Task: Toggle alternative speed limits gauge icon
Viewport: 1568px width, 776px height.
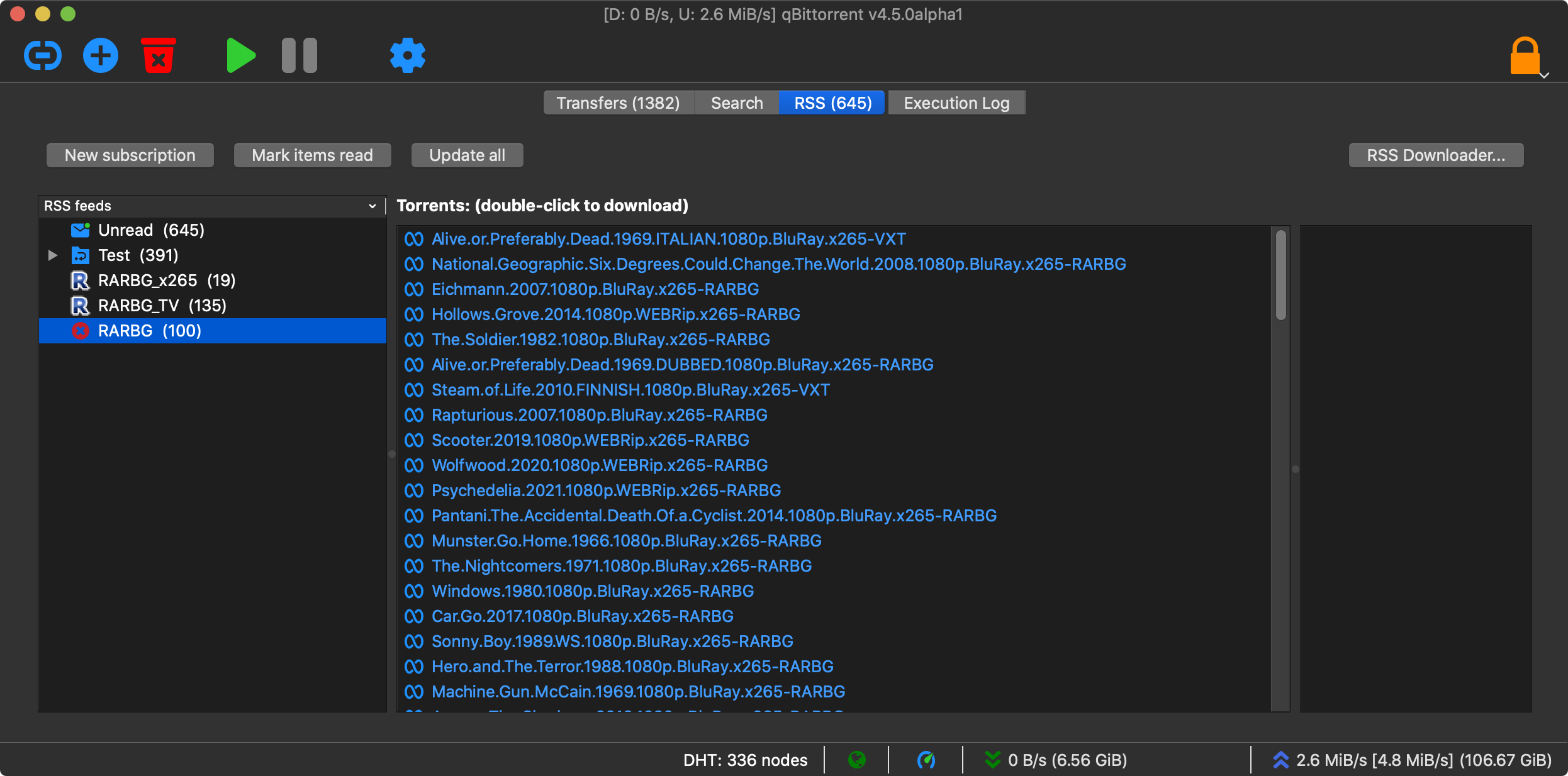Action: (925, 760)
